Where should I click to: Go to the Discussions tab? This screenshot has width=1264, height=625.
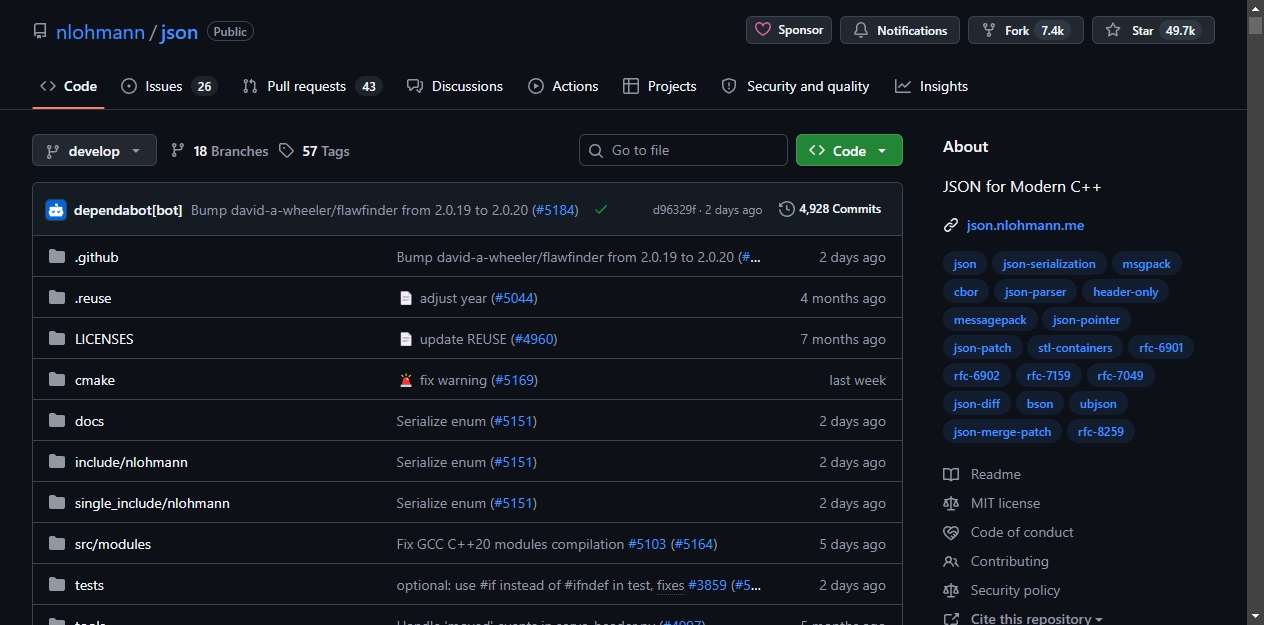tap(455, 86)
